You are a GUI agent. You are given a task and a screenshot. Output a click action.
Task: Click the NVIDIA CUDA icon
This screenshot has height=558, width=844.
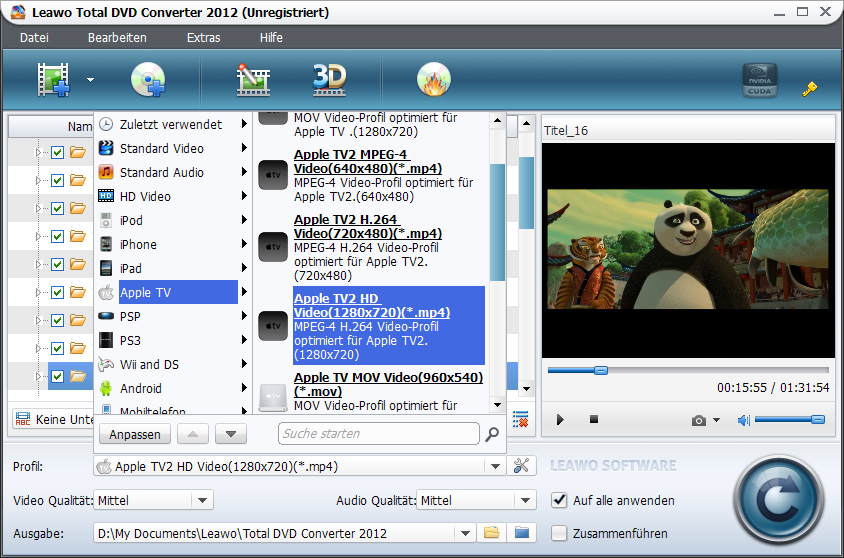[x=759, y=81]
